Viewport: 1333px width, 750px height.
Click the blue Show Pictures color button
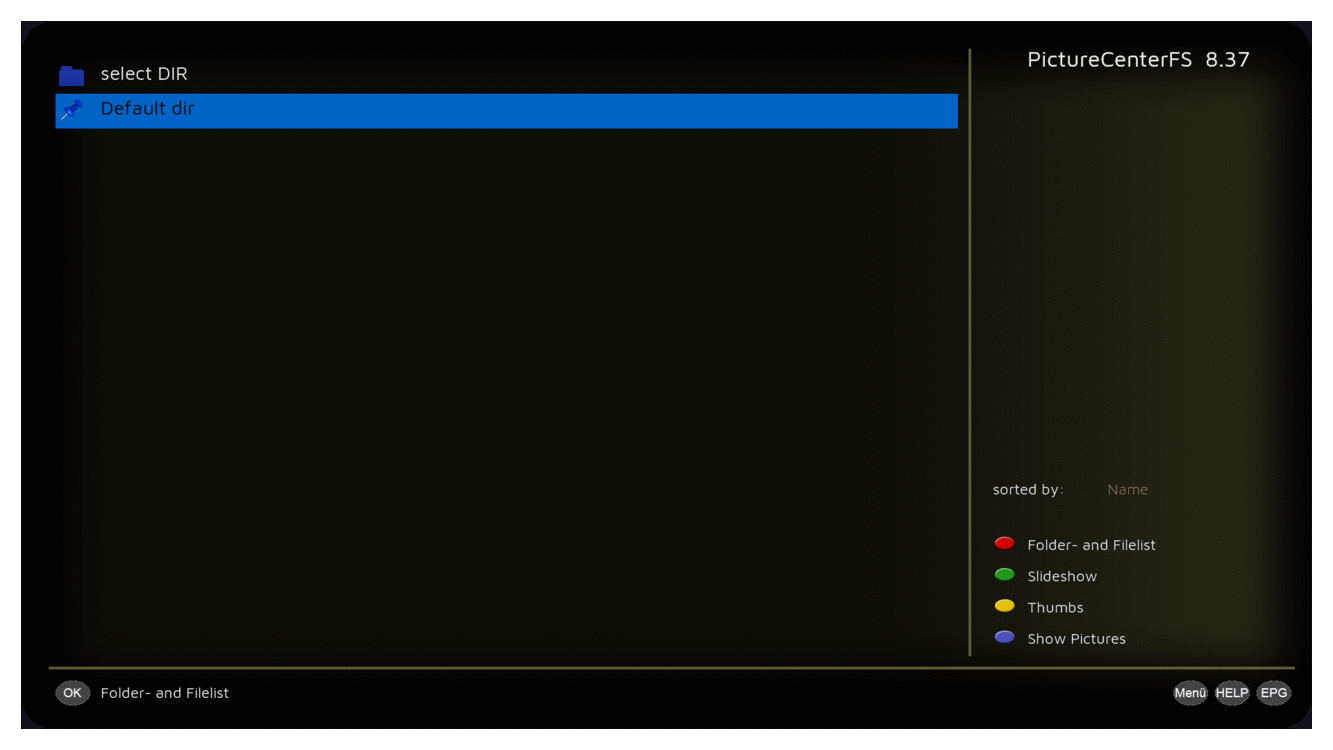click(x=1004, y=637)
